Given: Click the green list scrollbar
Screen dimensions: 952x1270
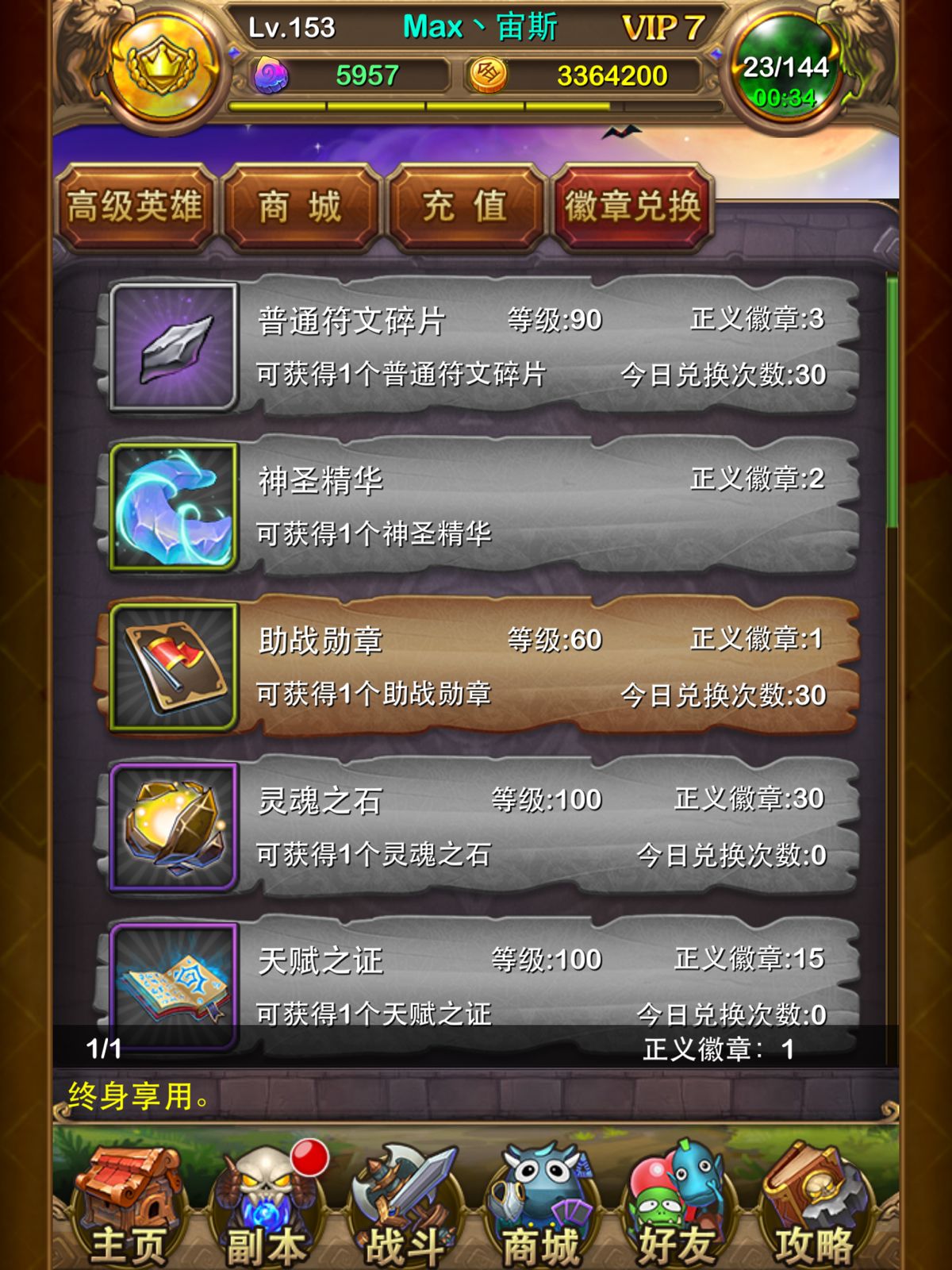Looking at the screenshot, I should (x=892, y=401).
